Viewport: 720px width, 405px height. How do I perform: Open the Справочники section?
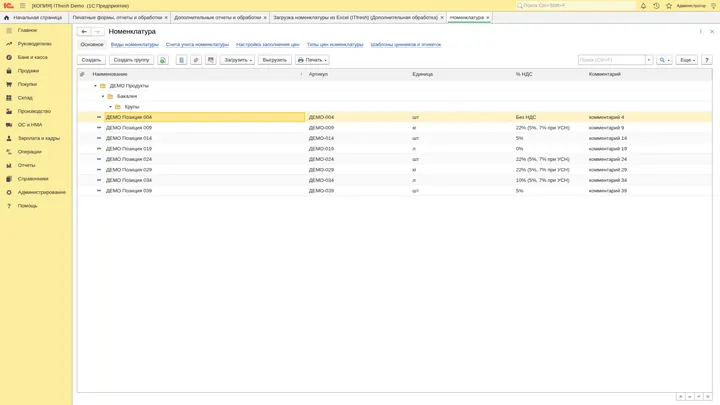(33, 179)
